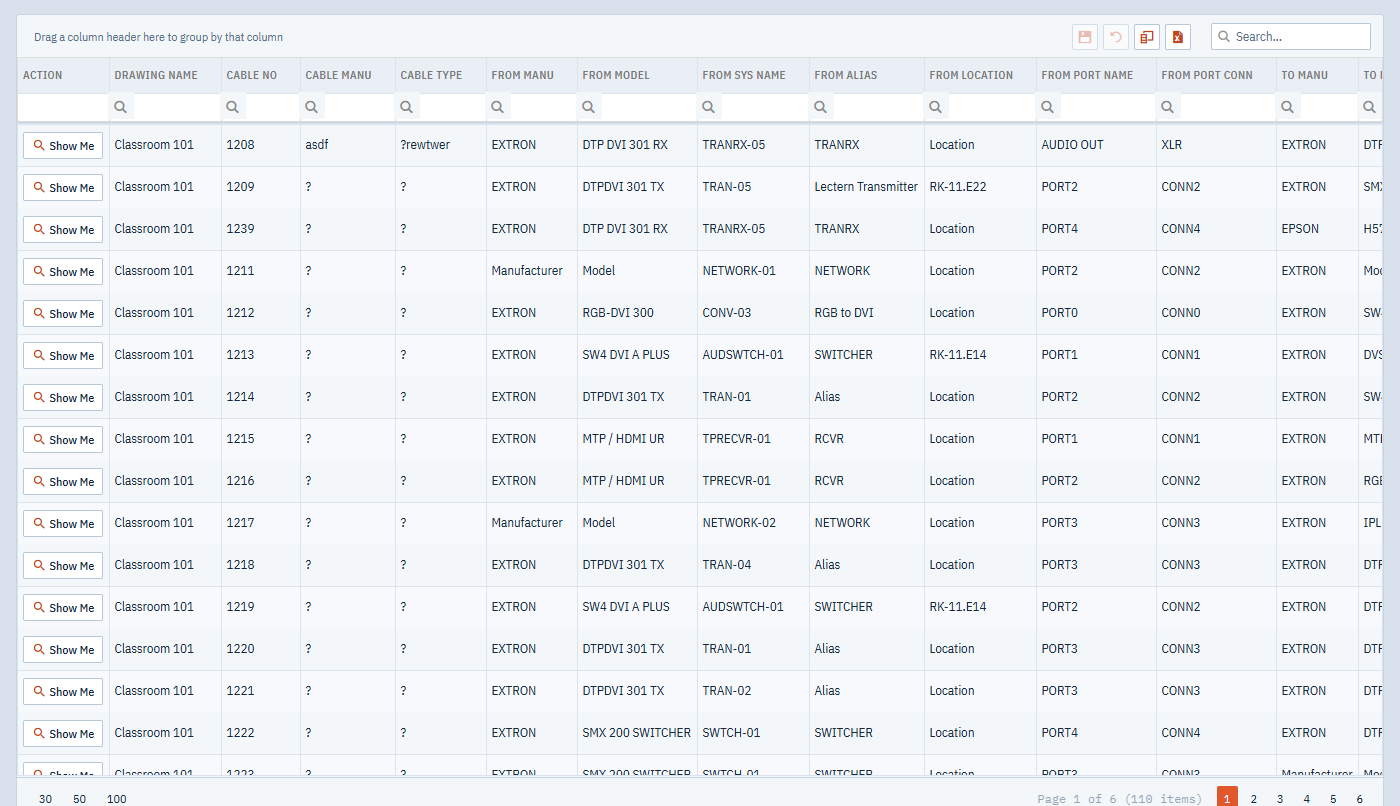The height and width of the screenshot is (806, 1400).
Task: Open the column chooser icon
Action: coord(1147,37)
